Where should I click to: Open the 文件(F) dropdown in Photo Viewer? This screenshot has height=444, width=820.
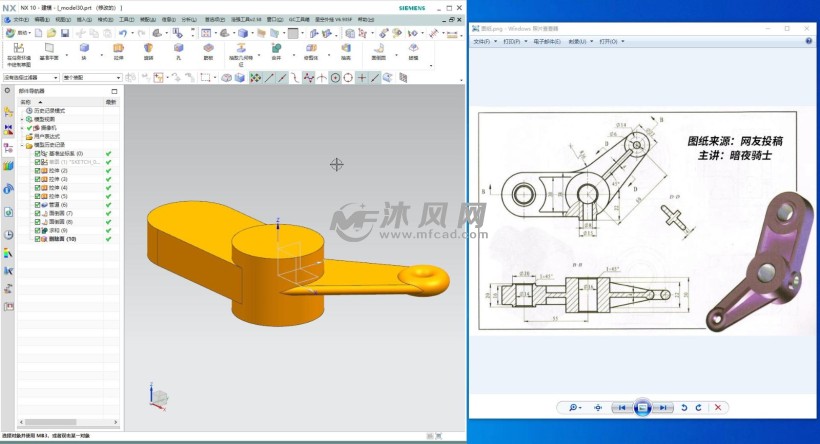(x=484, y=41)
